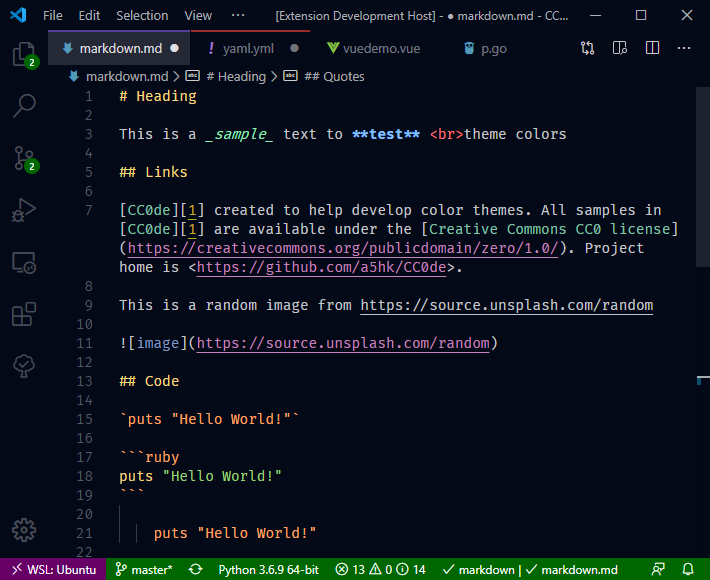Click the first [CC0de] reference on line 7
710x580 pixels.
coord(149,211)
